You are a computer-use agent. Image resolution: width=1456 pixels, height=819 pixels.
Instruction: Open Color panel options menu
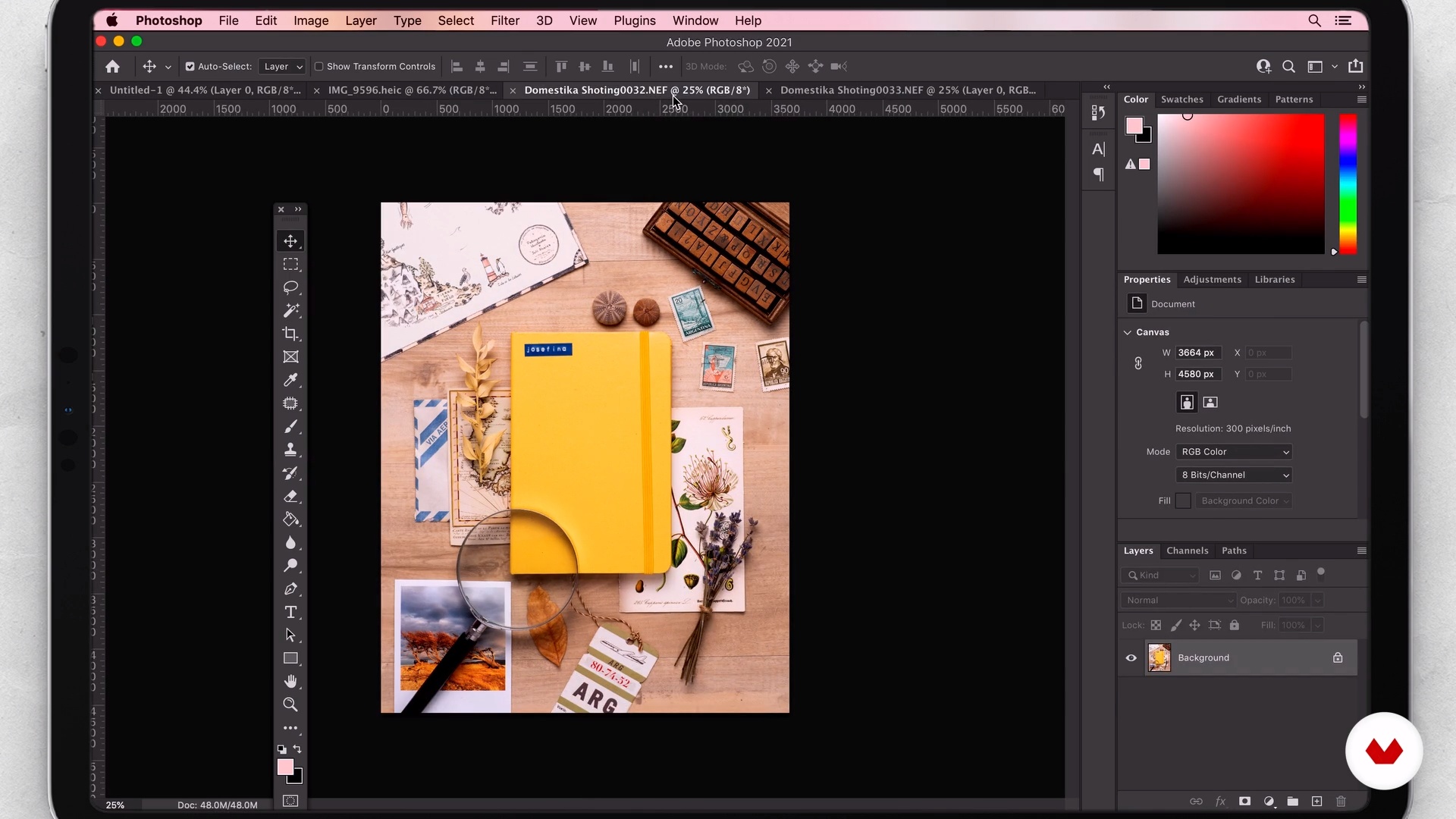pyautogui.click(x=1362, y=99)
